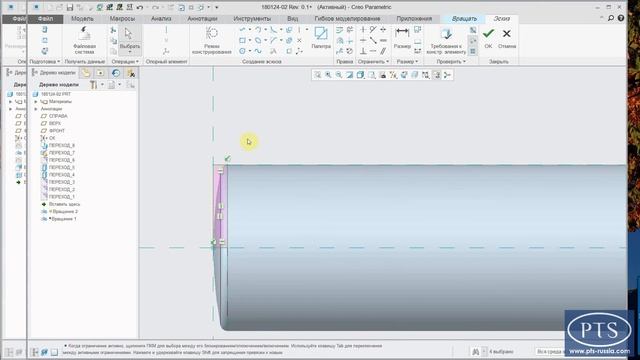Click the symmetric constraint icon
This screenshot has width=640, height=360.
383,30
